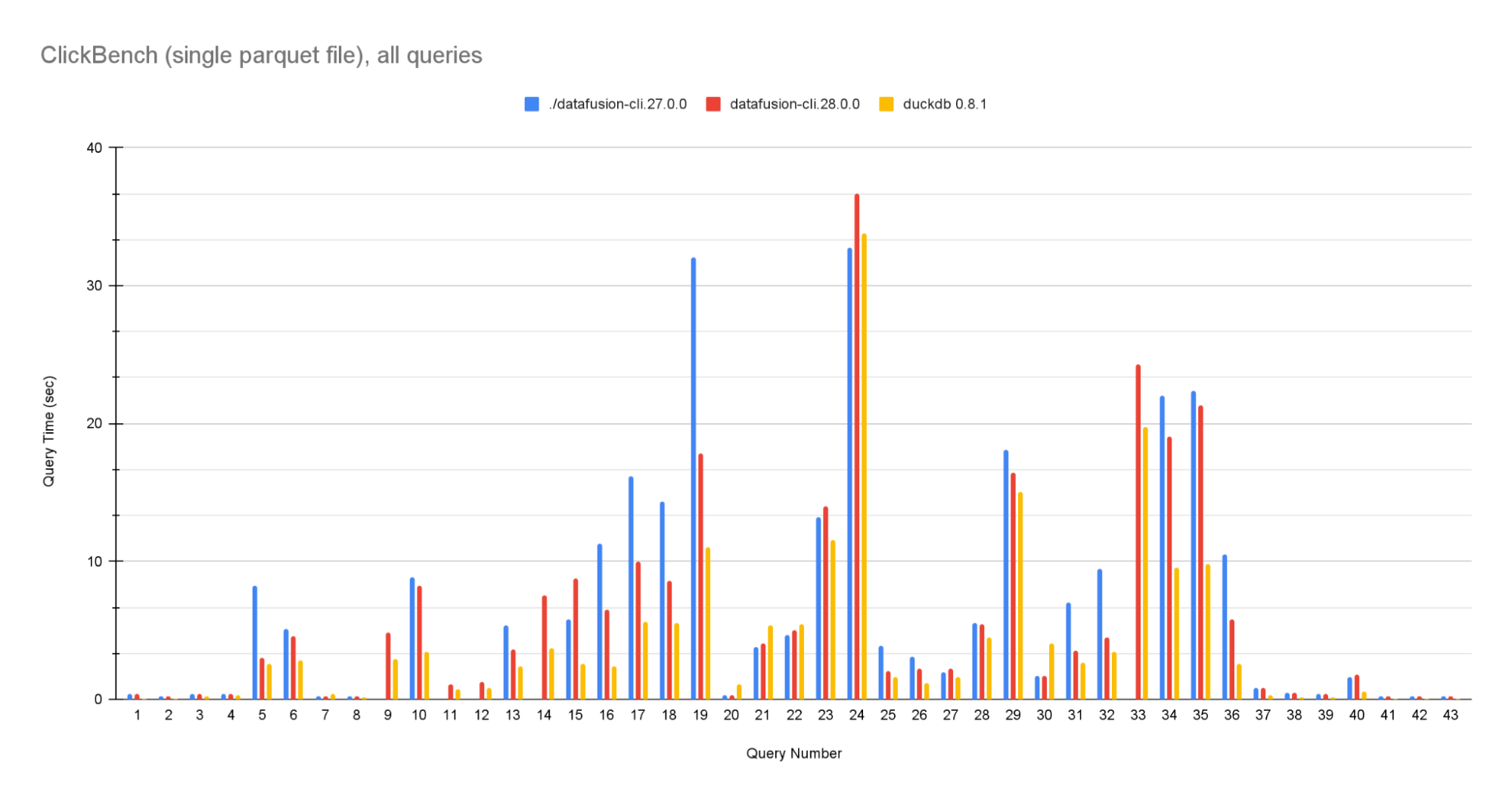Click the blue bar for query 36
The image size is (1512, 803).
pyautogui.click(x=1225, y=627)
